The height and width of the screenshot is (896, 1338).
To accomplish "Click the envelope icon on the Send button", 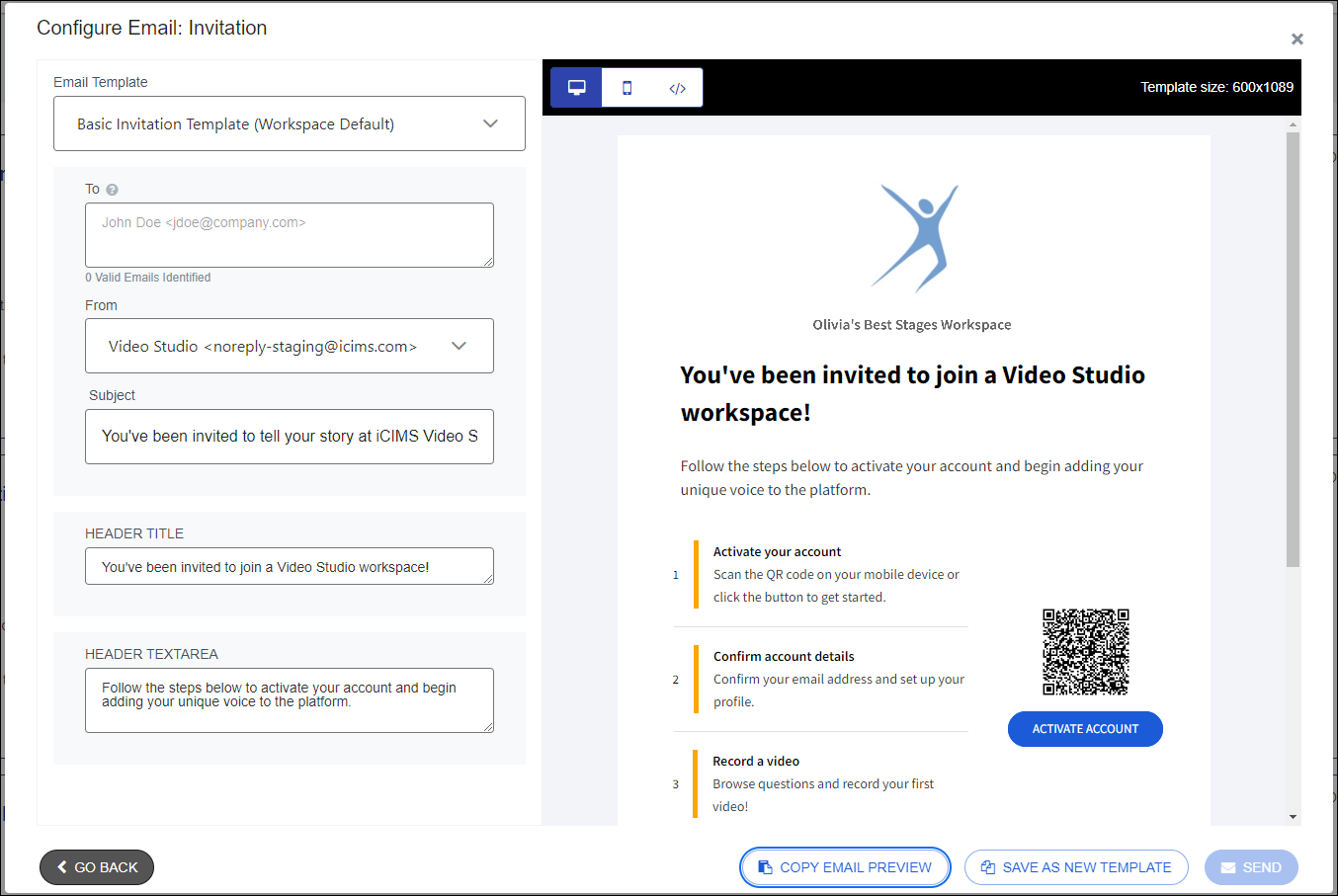I will click(x=1228, y=867).
